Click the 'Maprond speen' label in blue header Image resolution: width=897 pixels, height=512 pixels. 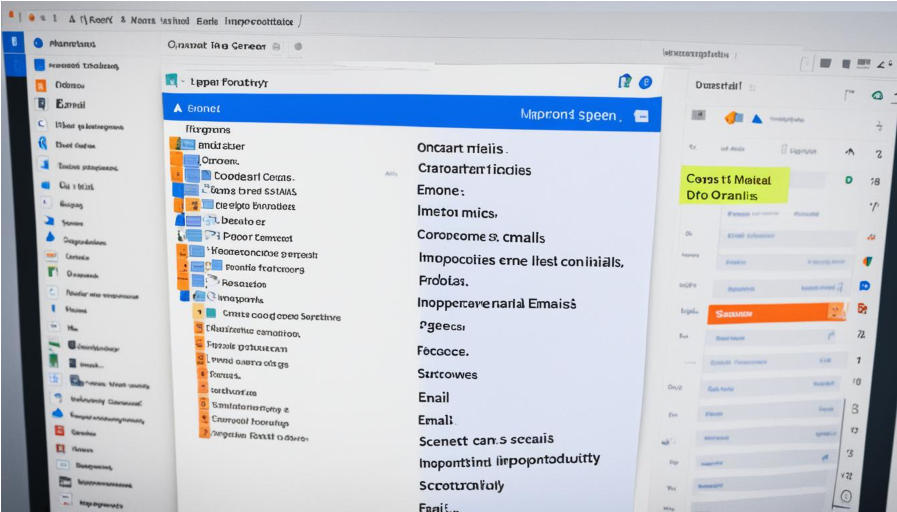[569, 115]
